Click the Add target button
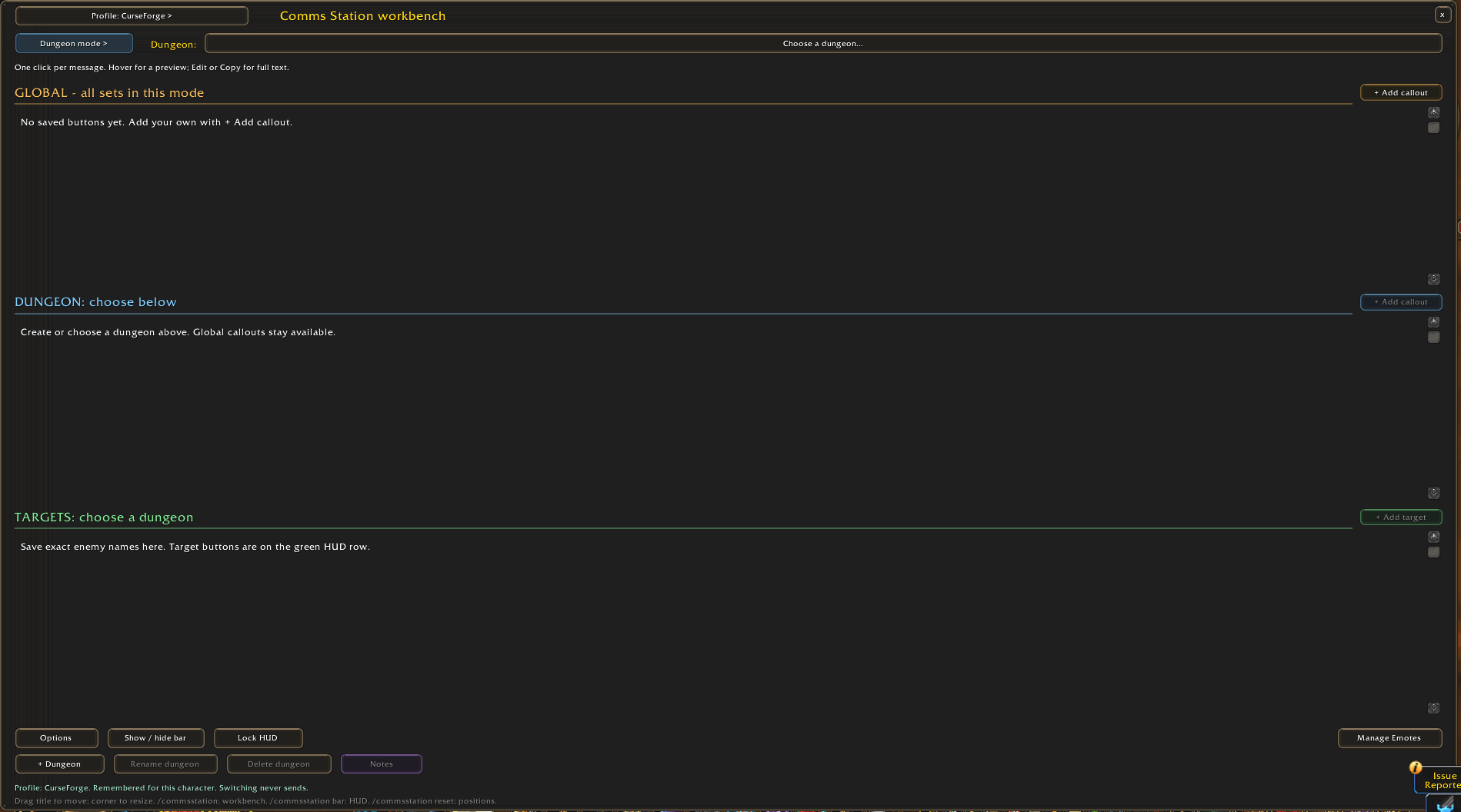Screen dimensions: 1461x812 pyautogui.click(x=1400, y=517)
